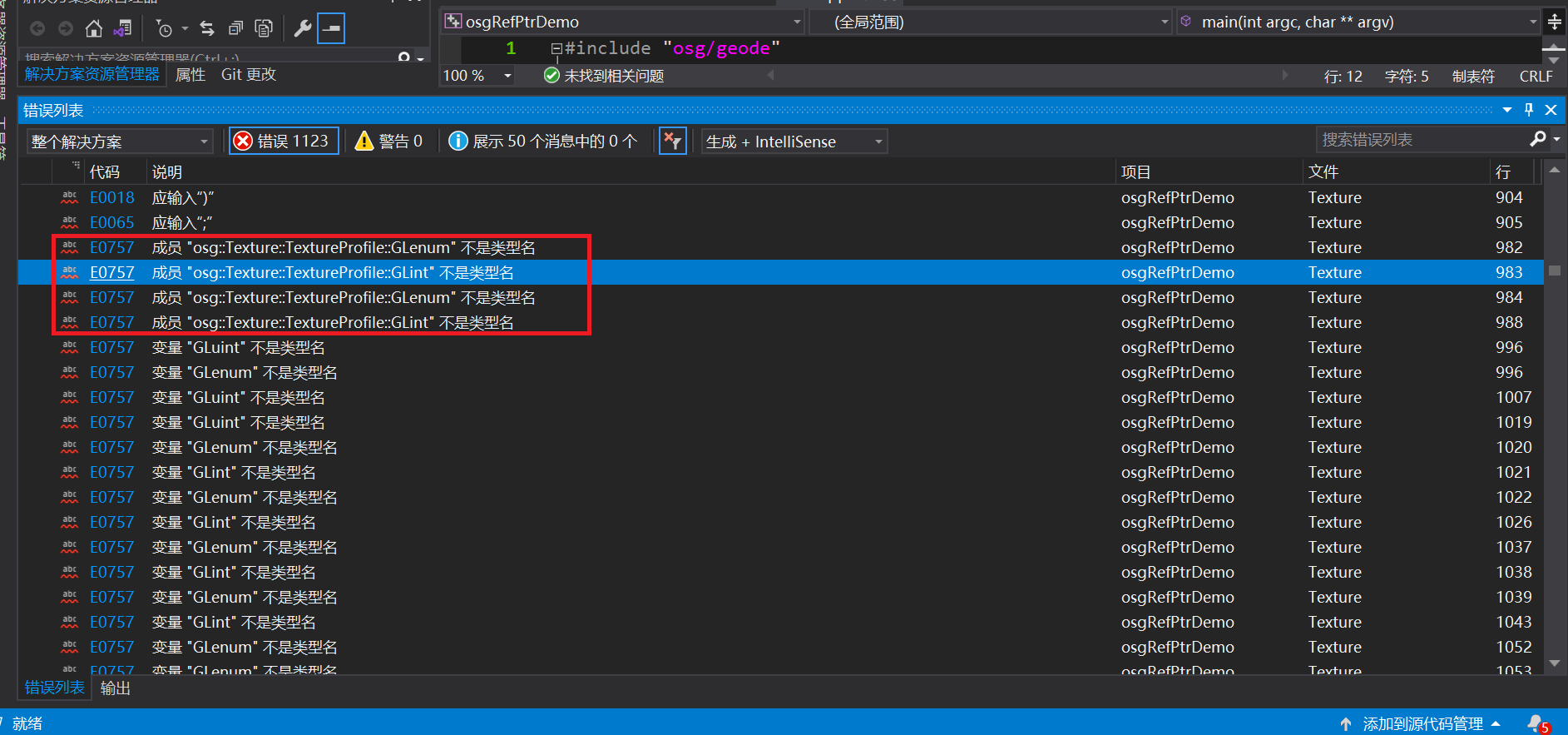1568x735 pixels.
Task: Open the notifications bell in status bar
Action: 1538,723
